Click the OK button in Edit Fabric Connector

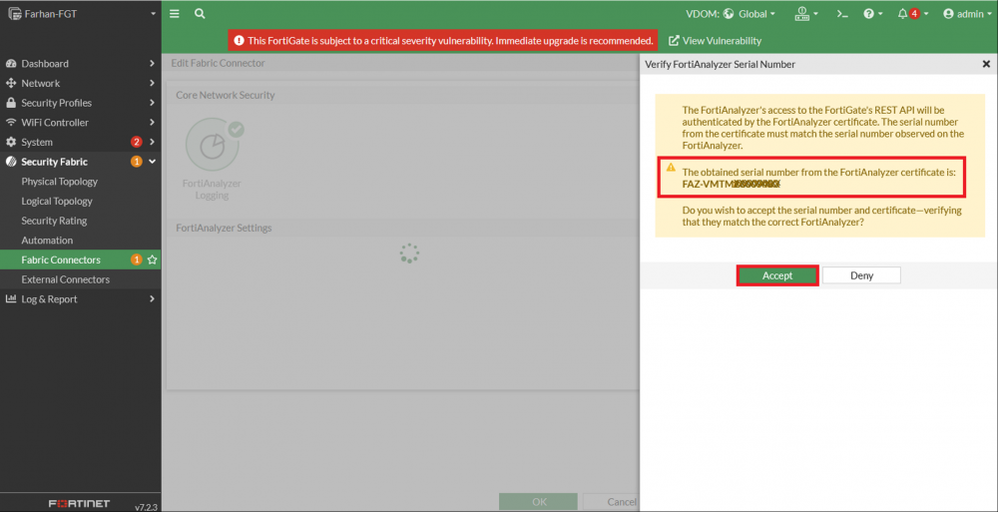pos(538,502)
